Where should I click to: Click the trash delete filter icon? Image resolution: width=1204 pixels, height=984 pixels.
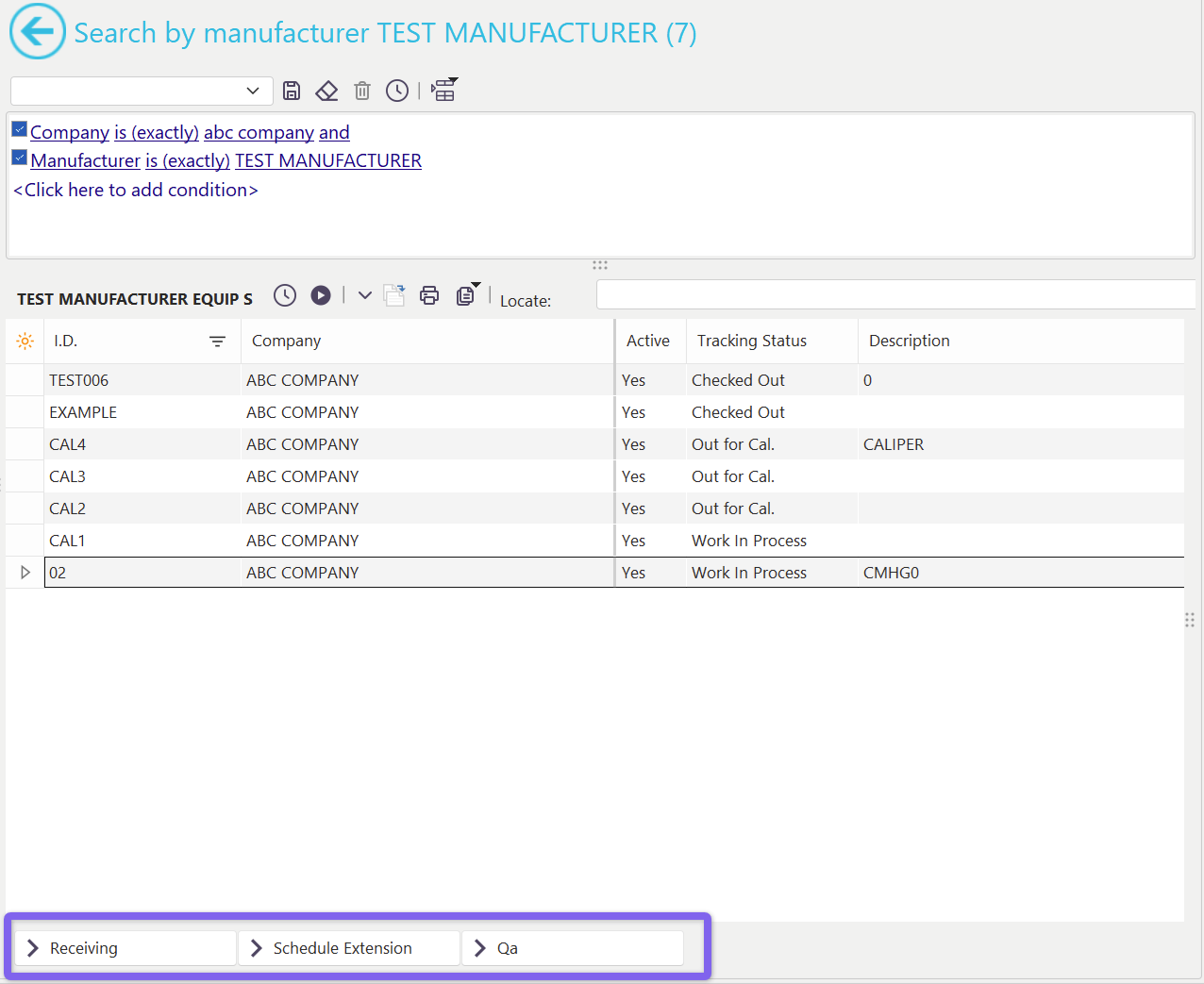point(362,91)
